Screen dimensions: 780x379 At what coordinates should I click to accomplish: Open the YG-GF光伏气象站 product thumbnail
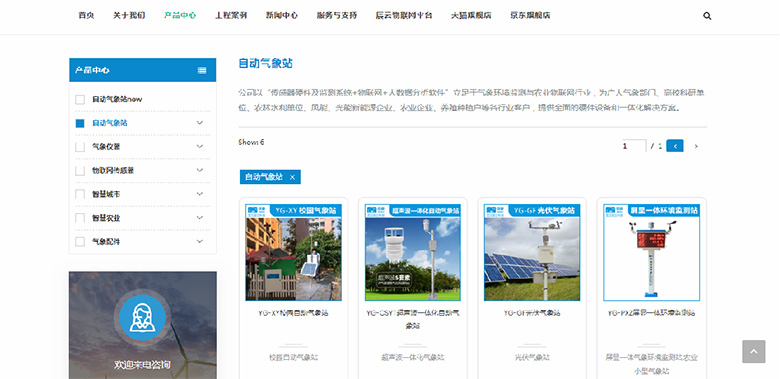coord(532,252)
